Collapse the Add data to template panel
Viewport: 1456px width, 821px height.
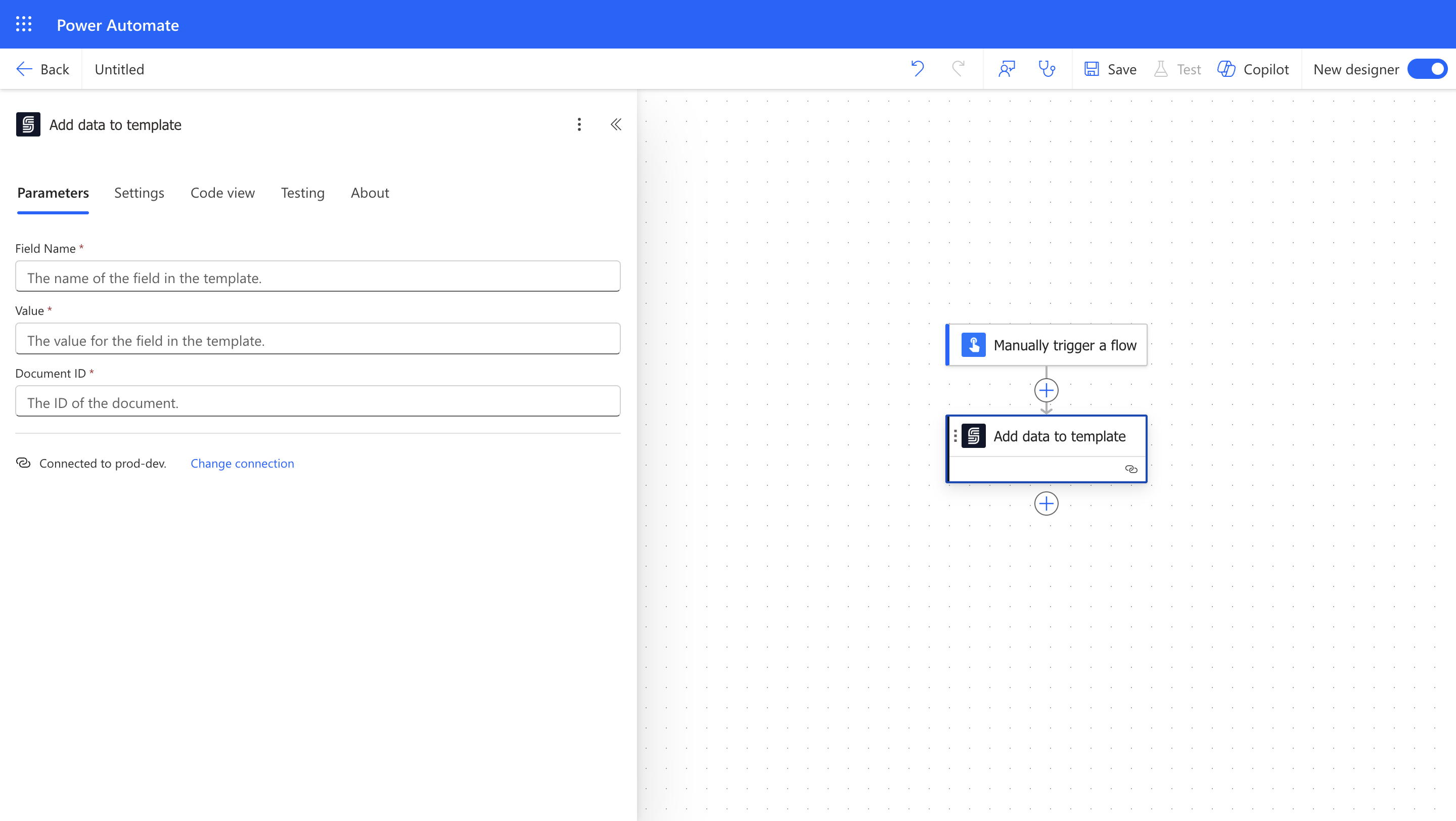(x=616, y=124)
